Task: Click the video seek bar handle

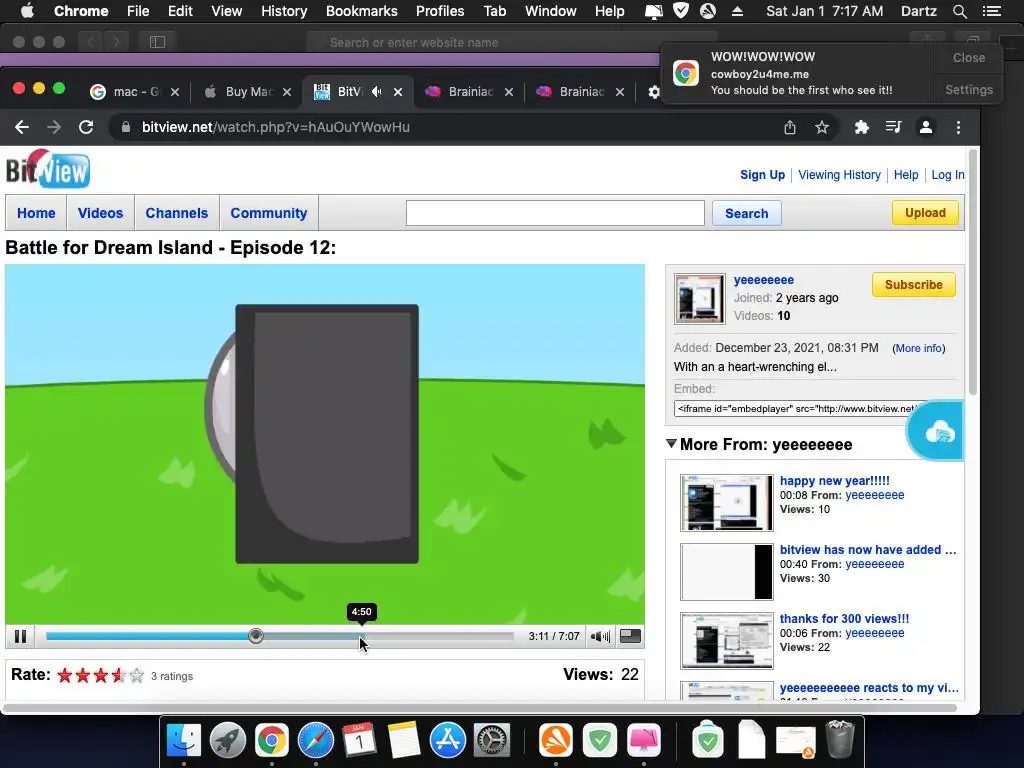Action: [x=256, y=635]
